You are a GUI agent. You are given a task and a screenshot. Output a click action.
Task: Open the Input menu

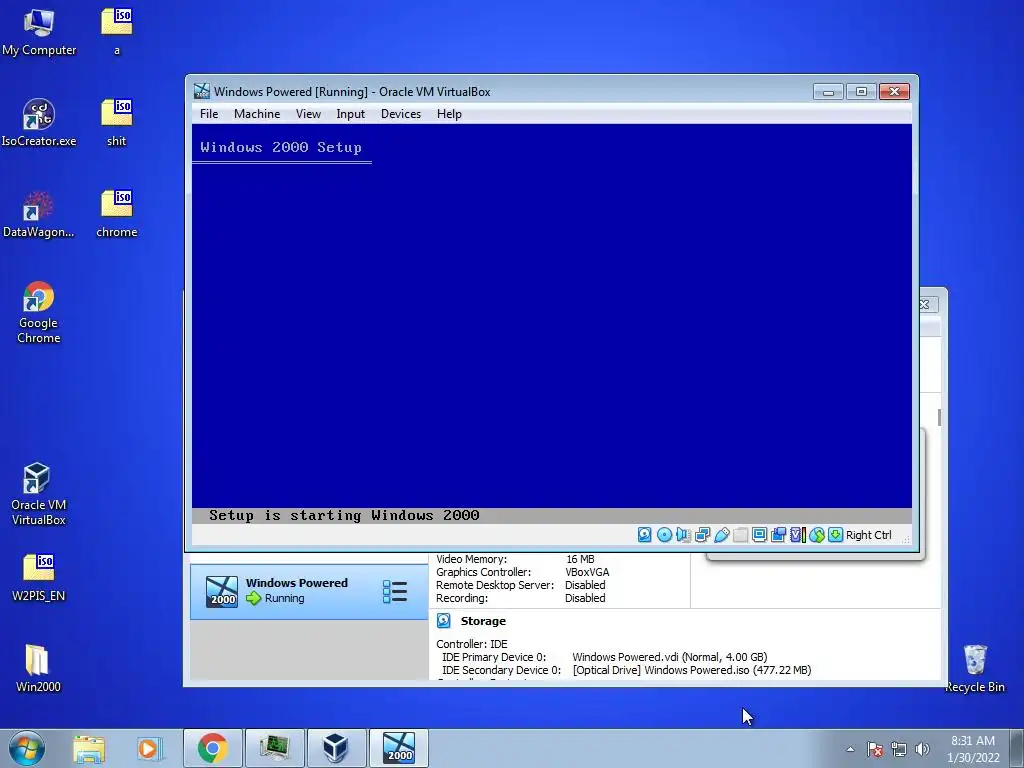pyautogui.click(x=350, y=114)
